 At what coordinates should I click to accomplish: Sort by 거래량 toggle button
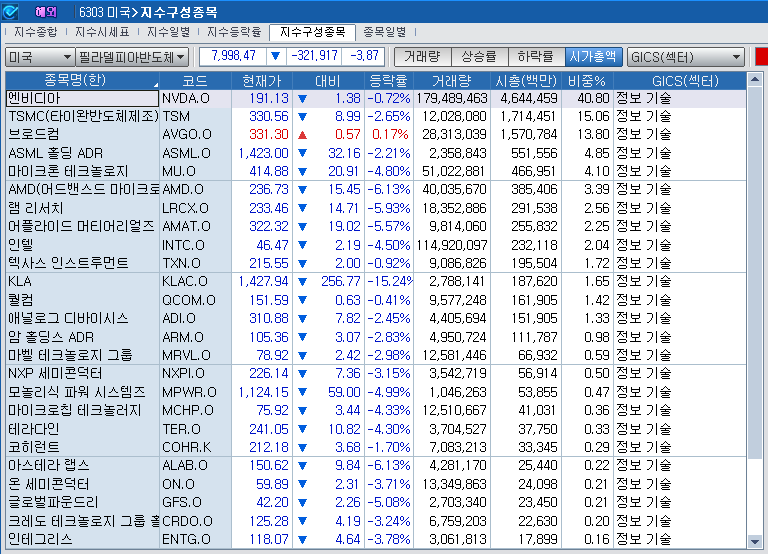(x=422, y=57)
